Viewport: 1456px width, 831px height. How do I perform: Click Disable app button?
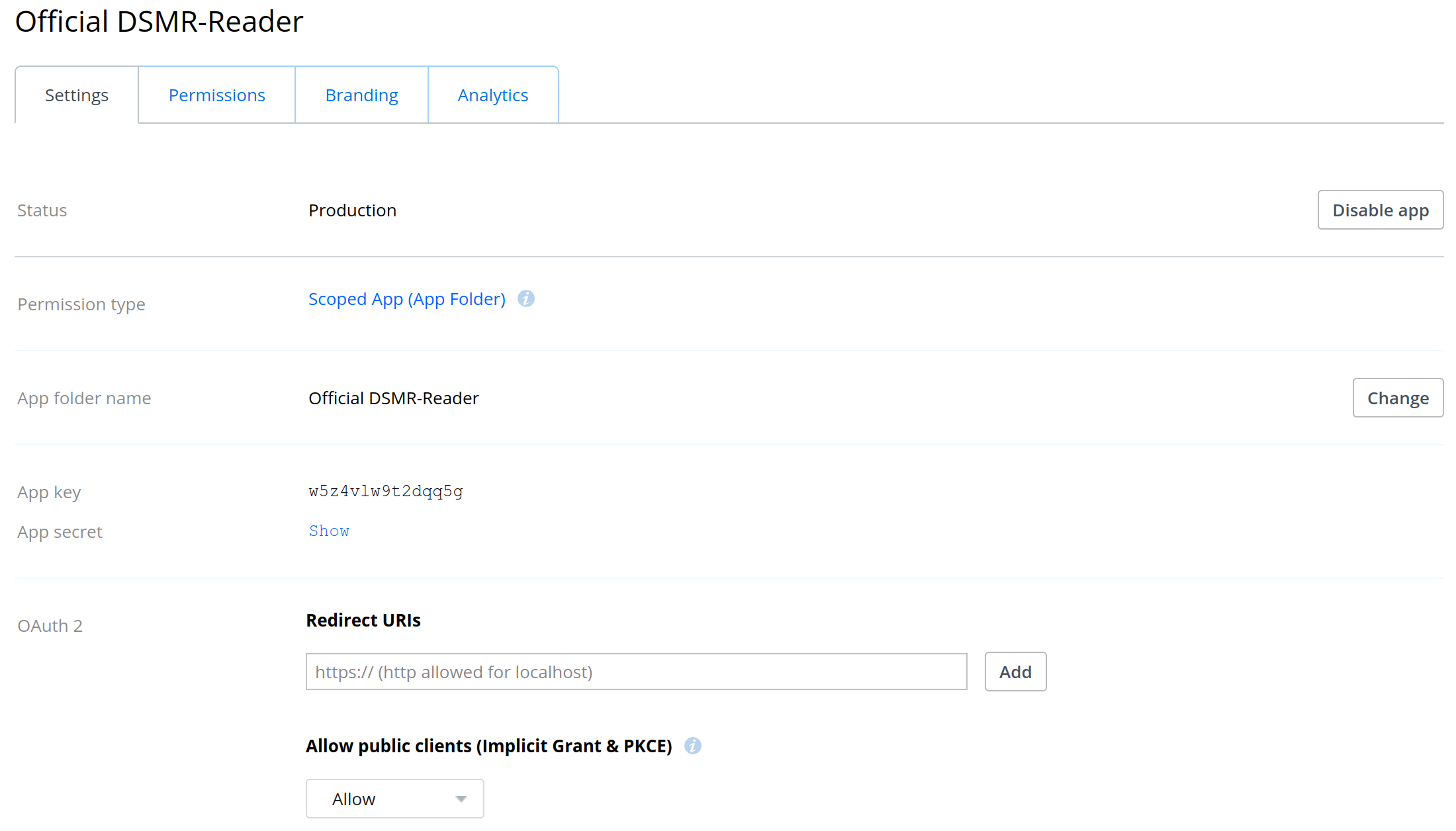point(1380,210)
